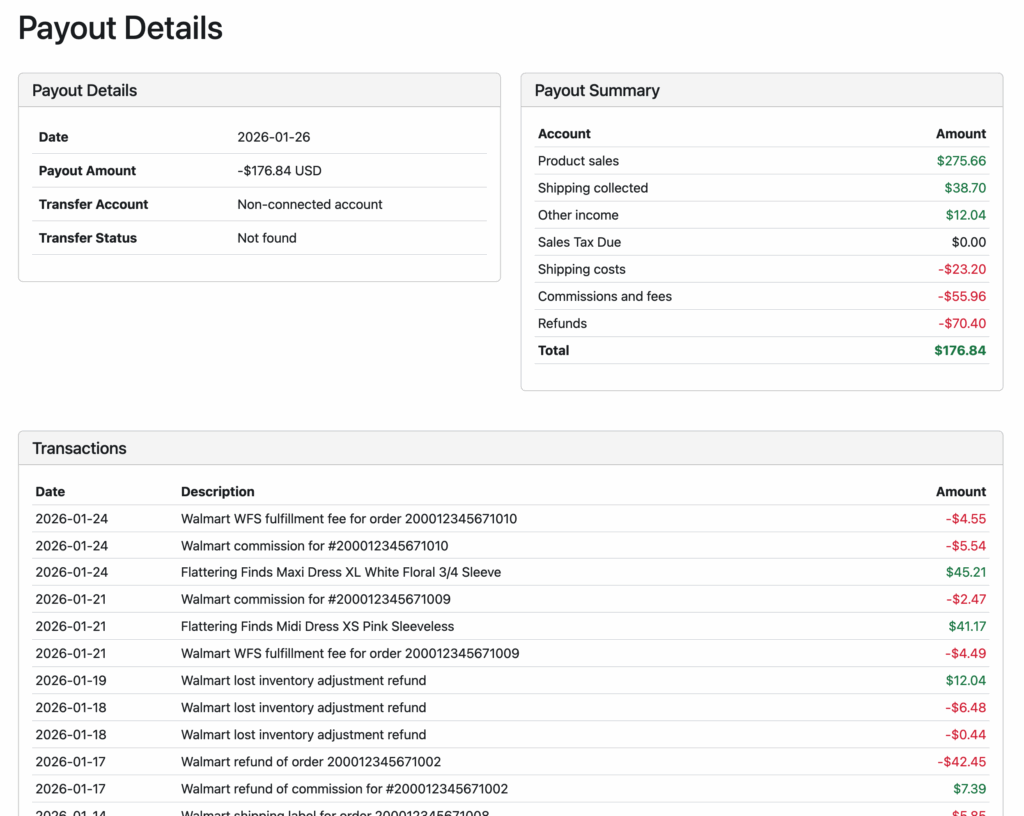Screen dimensions: 1024x816
Task: Select Walmart refund of order 200012345671002
Action: [x=311, y=761]
